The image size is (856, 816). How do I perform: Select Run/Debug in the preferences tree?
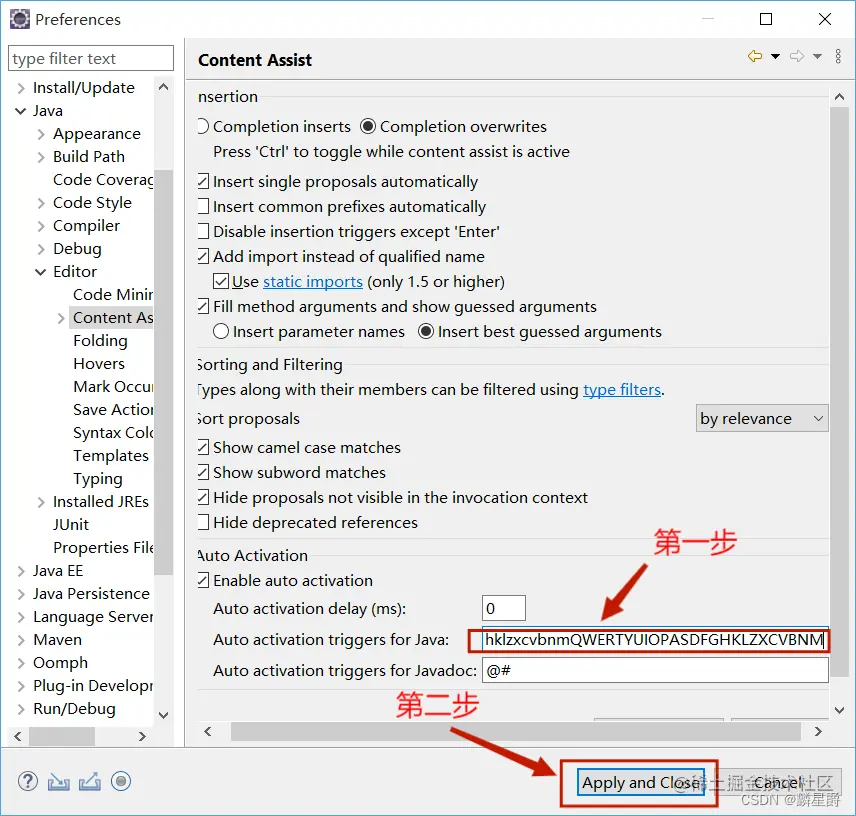click(74, 708)
